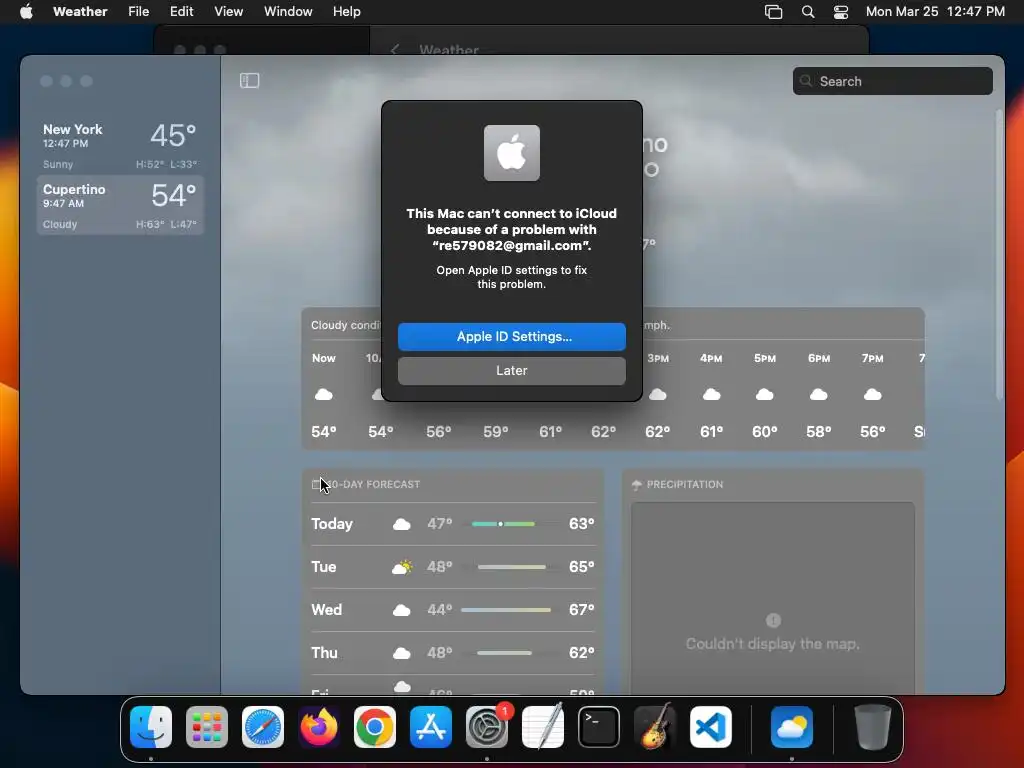1024x768 pixels.
Task: Open Control Center in menu bar
Action: (x=841, y=11)
